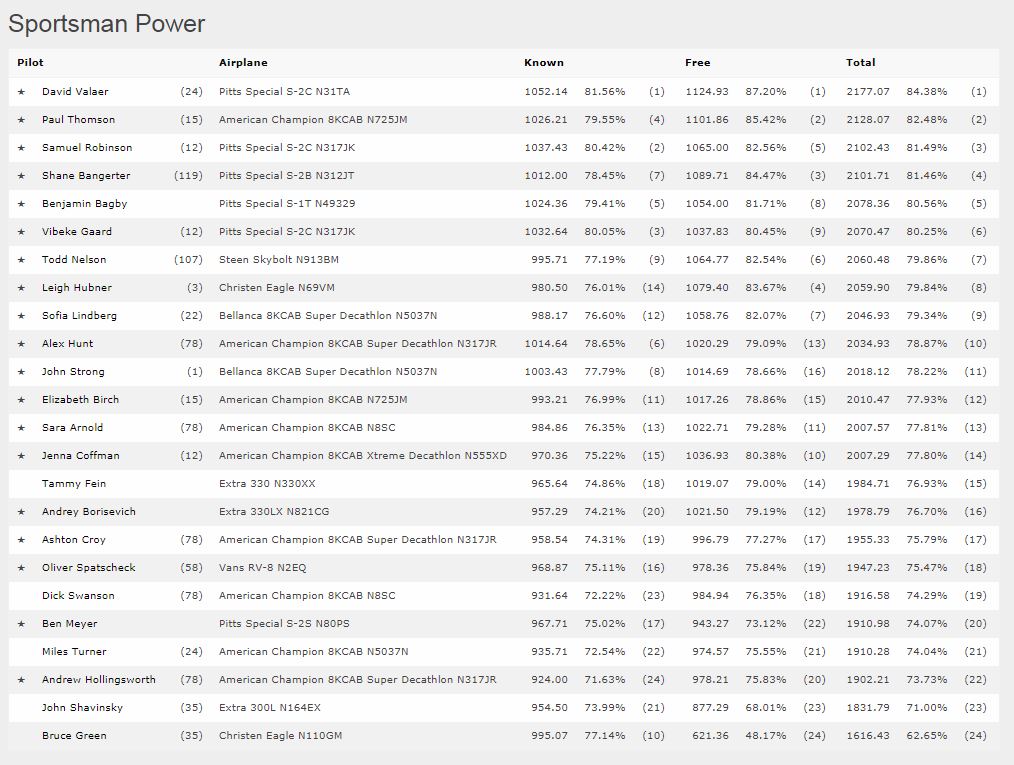This screenshot has width=1014, height=765.
Task: Select pilot name John Shavinsky
Action: click(x=82, y=707)
